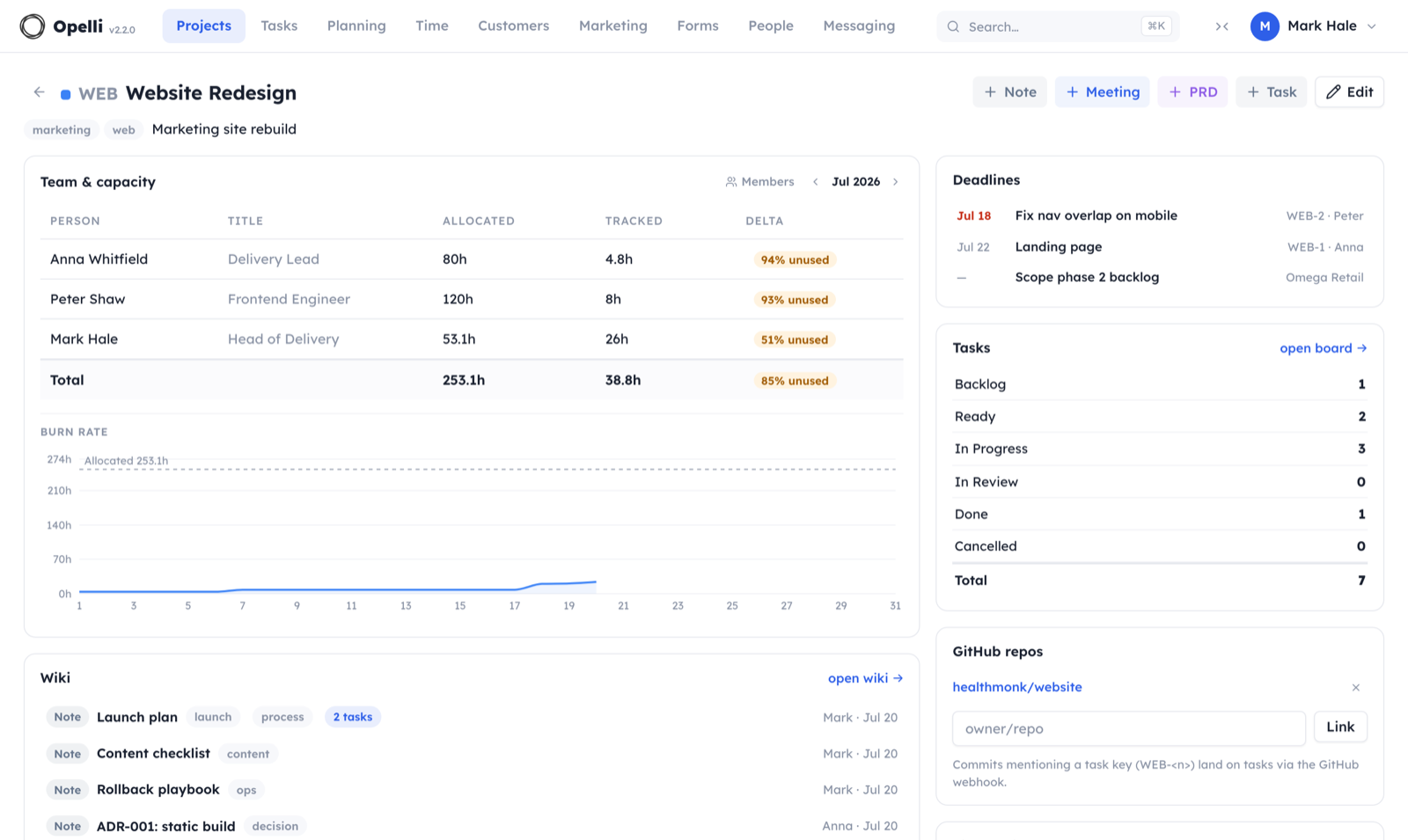Click the marketing tag

(62, 130)
